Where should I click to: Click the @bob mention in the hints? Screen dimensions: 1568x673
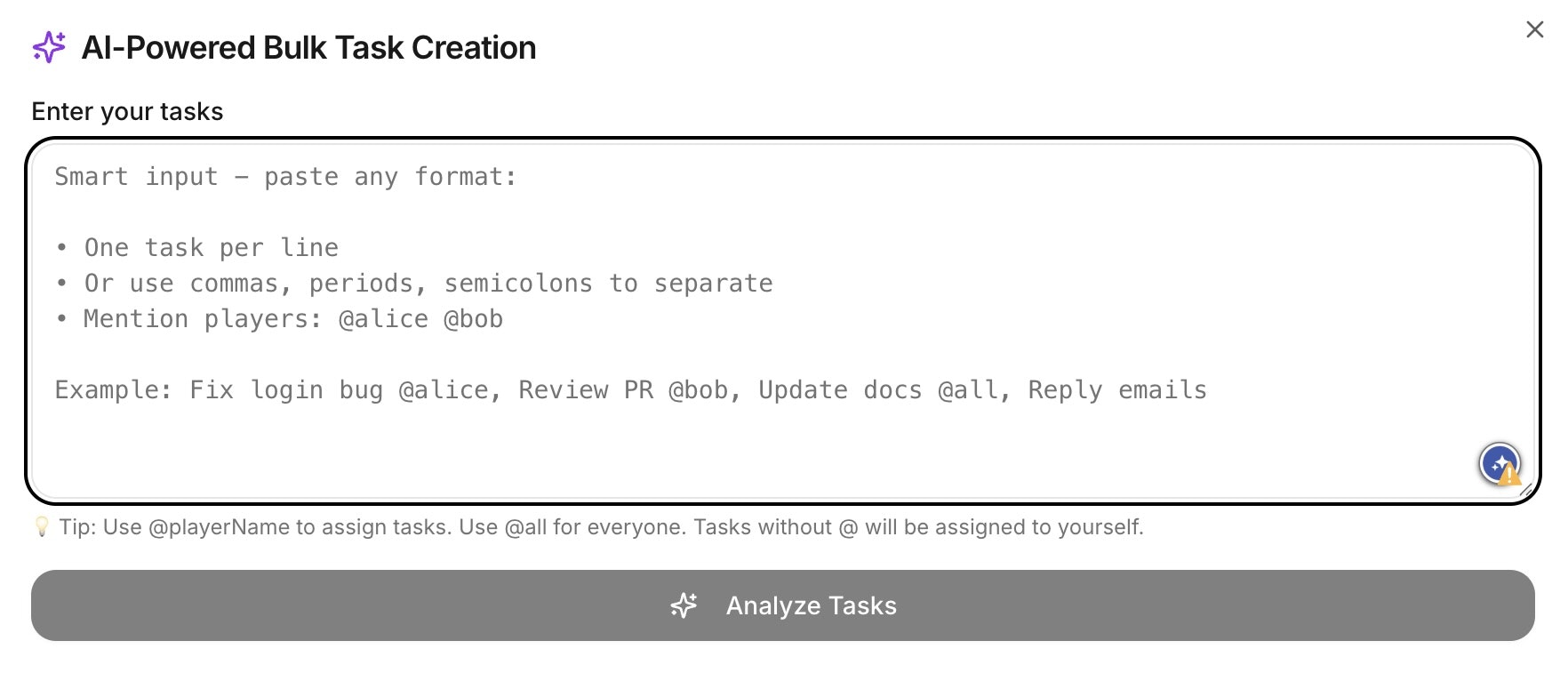pyautogui.click(x=473, y=318)
